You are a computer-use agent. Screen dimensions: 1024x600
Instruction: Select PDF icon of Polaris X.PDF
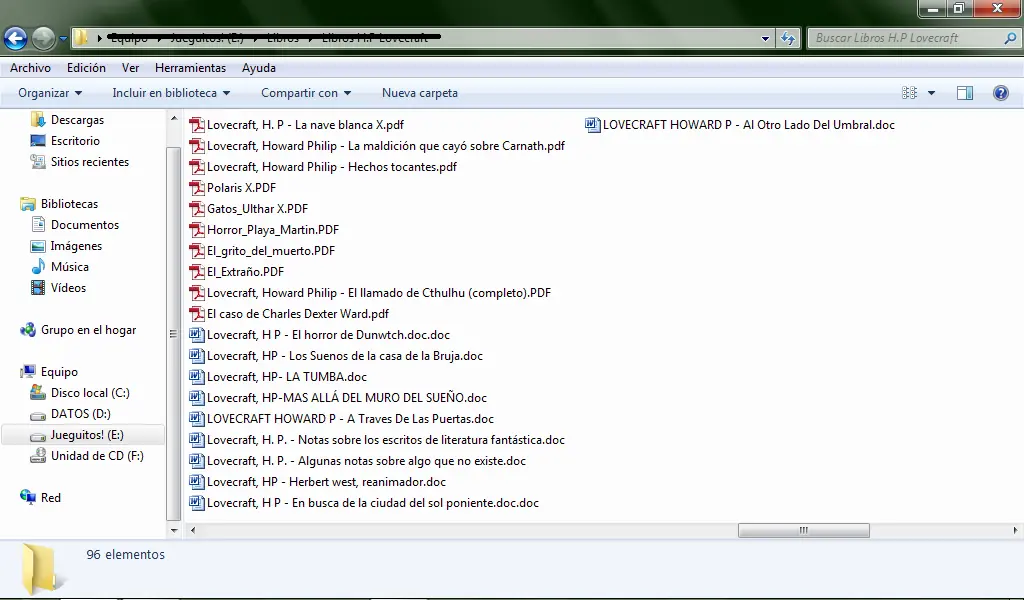197,187
